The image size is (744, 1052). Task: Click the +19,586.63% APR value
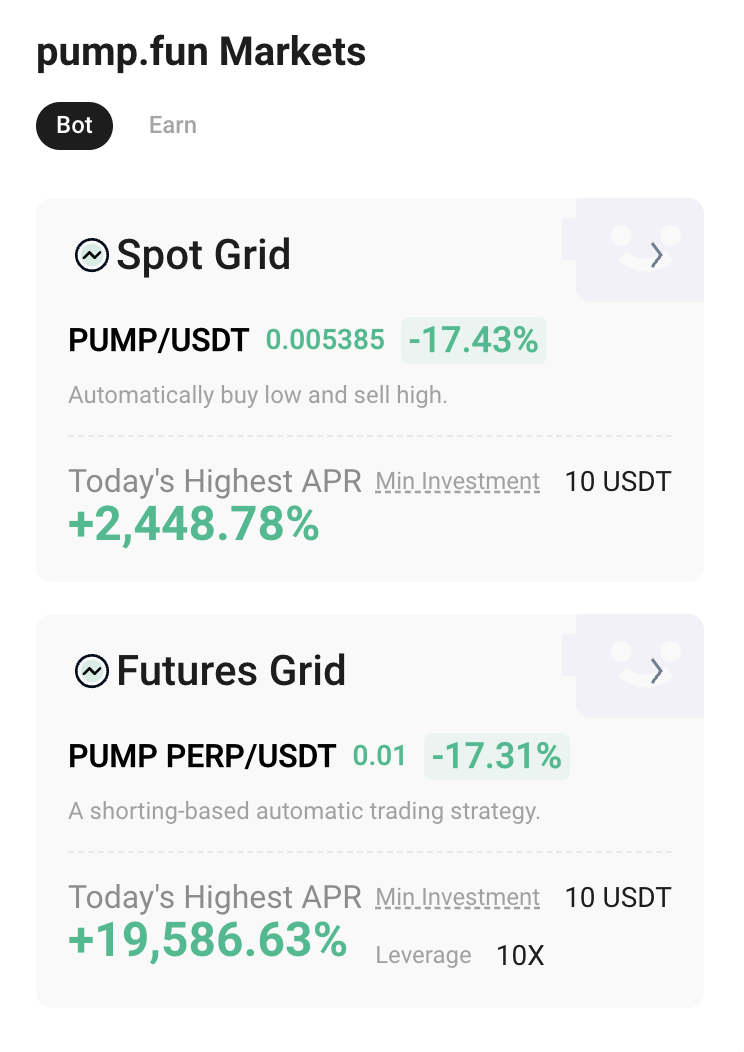coord(208,940)
